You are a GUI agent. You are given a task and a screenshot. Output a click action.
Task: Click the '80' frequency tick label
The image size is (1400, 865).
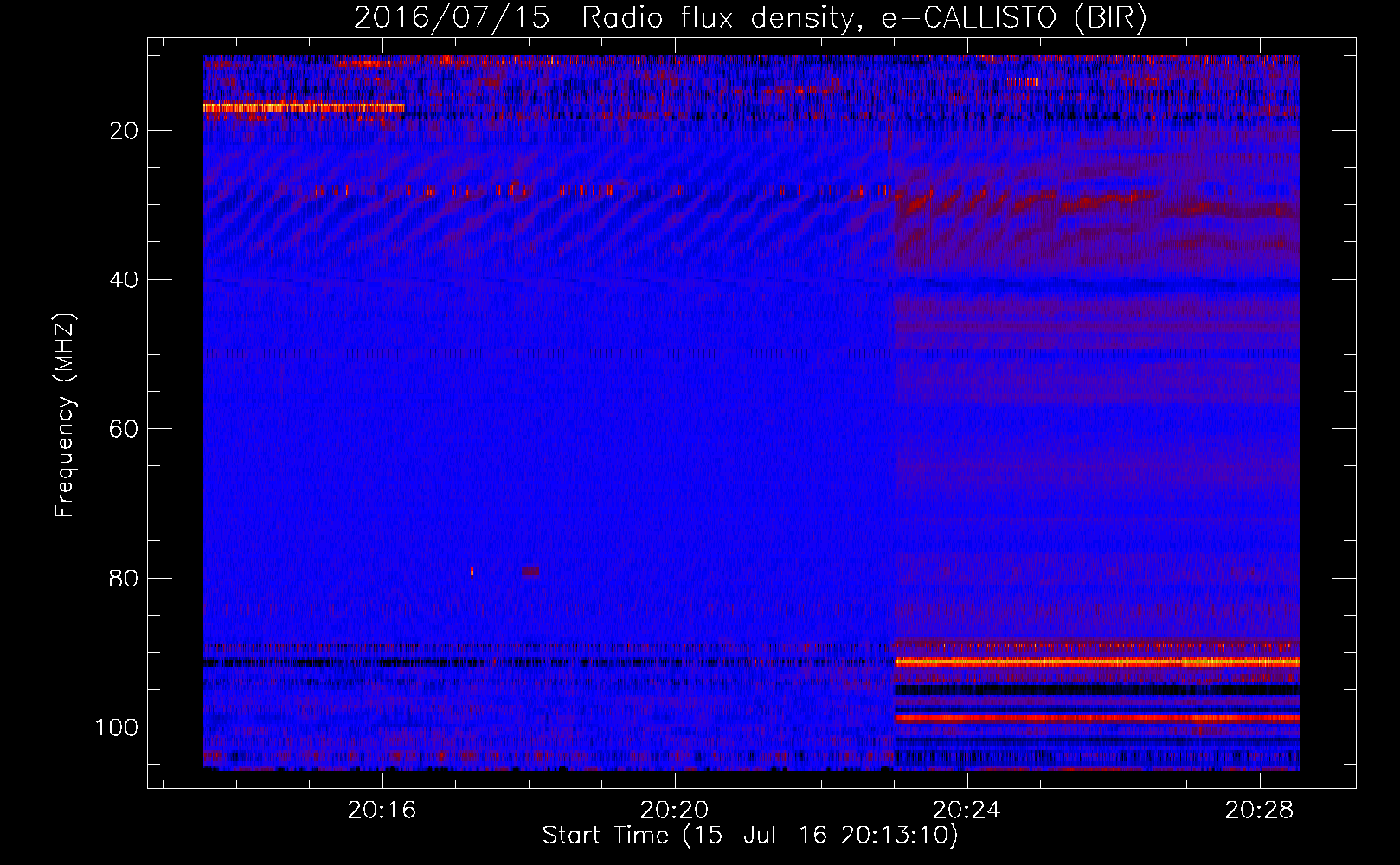click(x=125, y=579)
